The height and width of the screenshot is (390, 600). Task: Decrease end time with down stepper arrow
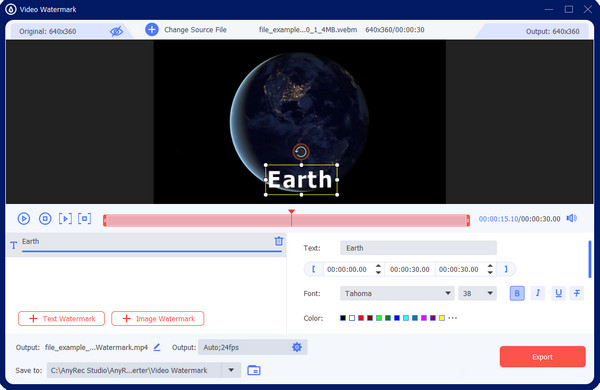(490, 273)
